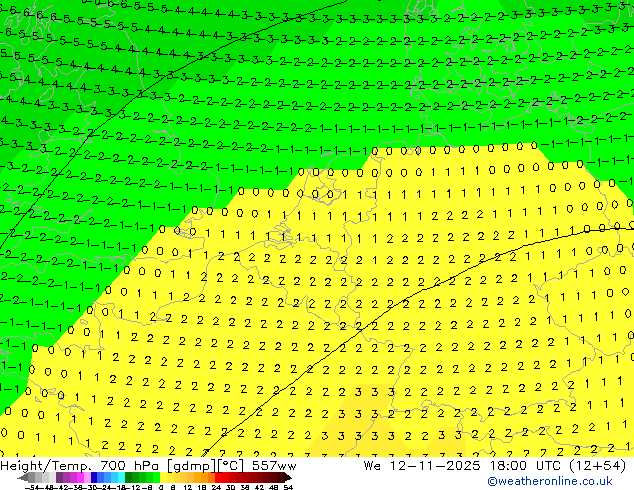Click the 'We 12-11-2025 18:00 UTC' timestamp
The image size is (634, 490).
click(x=462, y=466)
